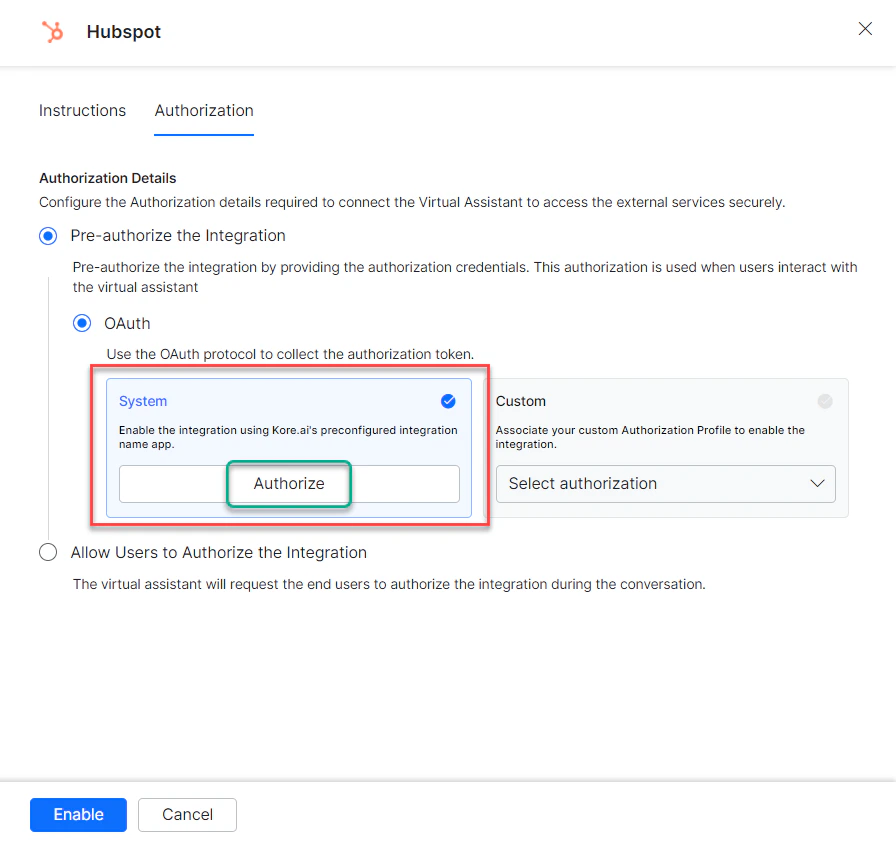
Task: Select the OAuth radio button
Action: point(82,323)
